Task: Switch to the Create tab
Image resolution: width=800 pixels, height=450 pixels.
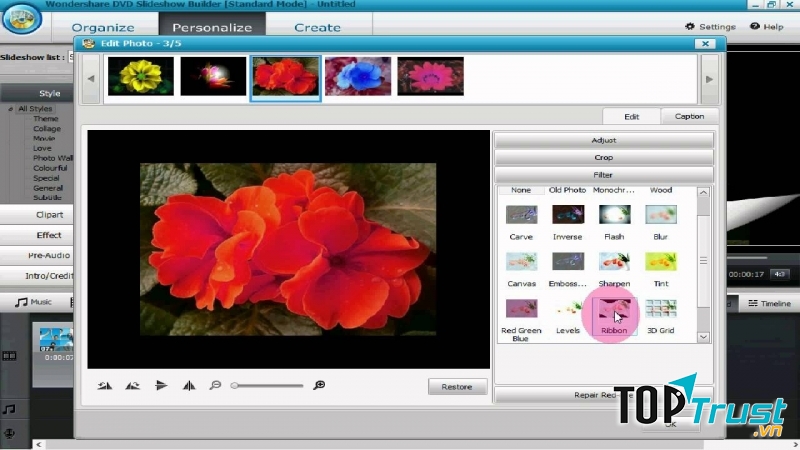Action: pyautogui.click(x=317, y=28)
